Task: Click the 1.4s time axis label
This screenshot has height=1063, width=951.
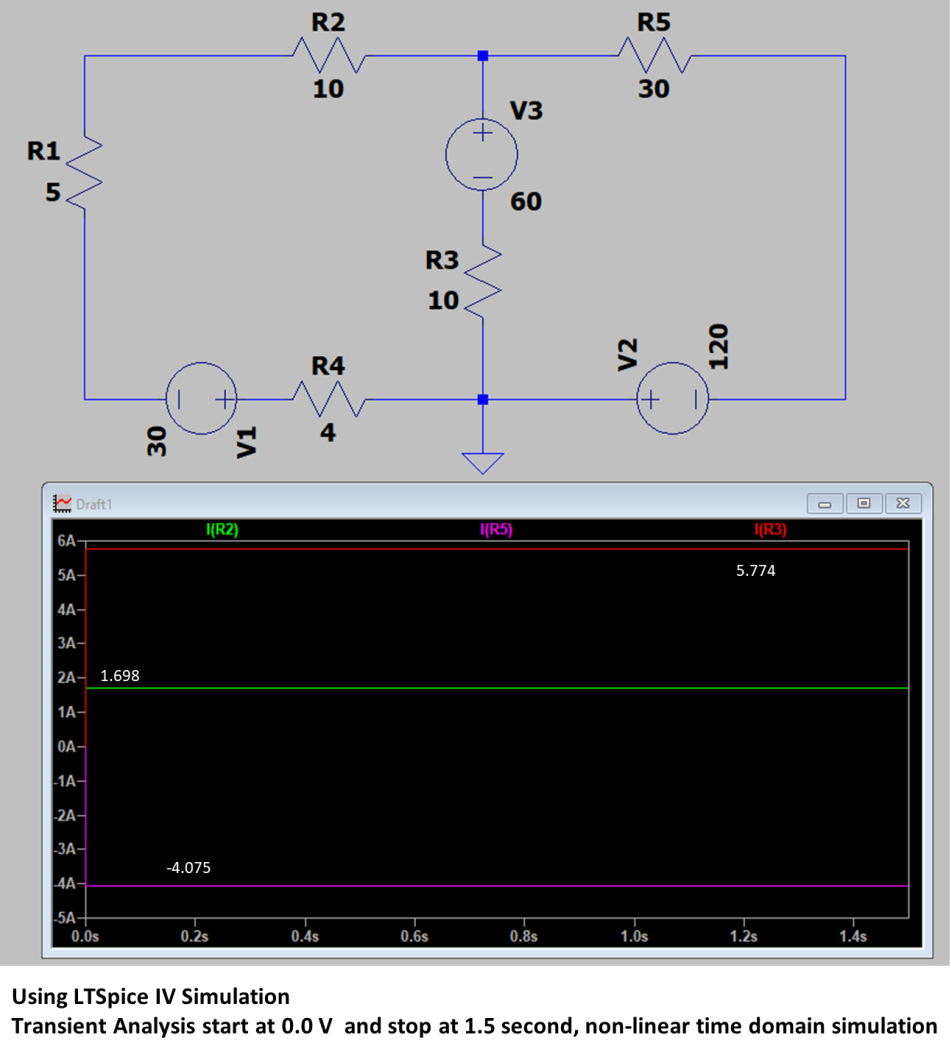Action: pos(853,936)
